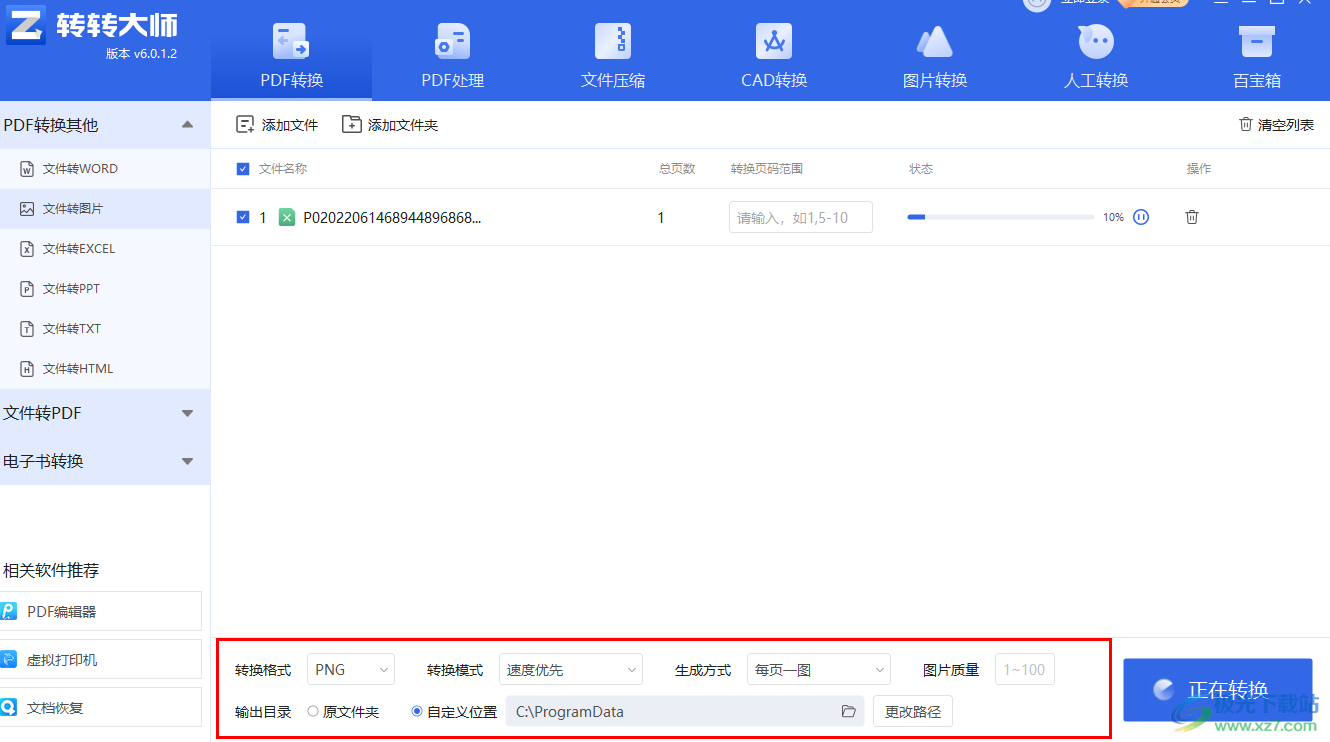The width and height of the screenshot is (1330, 742).
Task: Switch to the PDF处理 tab
Action: (x=452, y=55)
